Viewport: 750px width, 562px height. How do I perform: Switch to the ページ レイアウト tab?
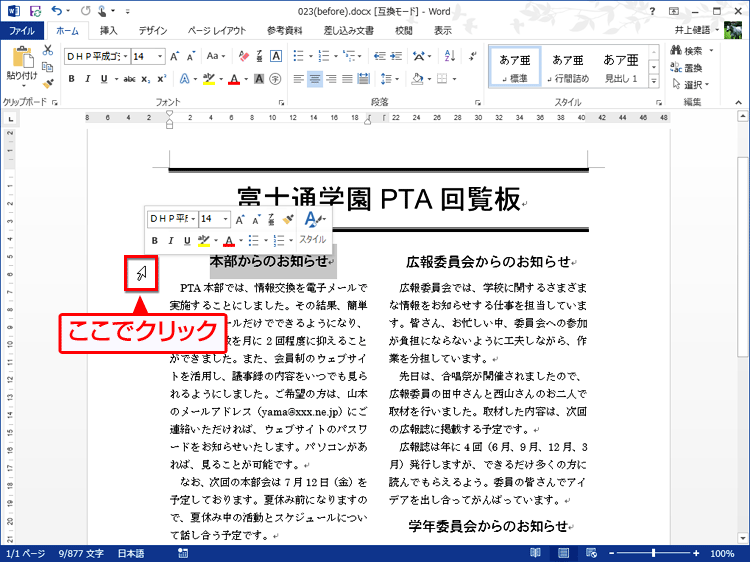[217, 31]
